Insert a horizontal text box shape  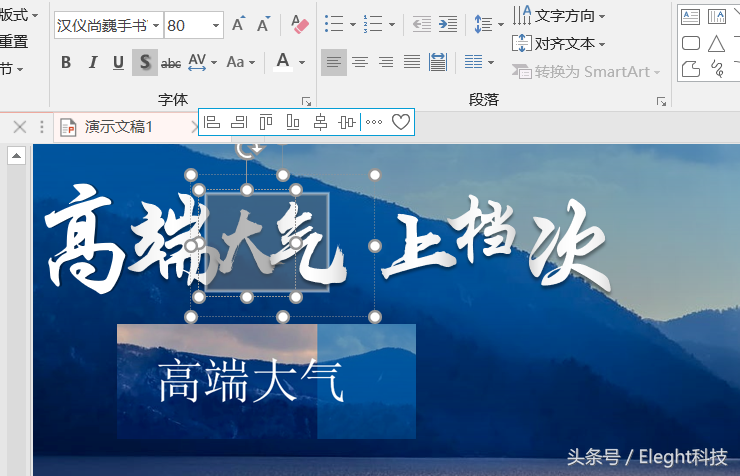click(690, 17)
